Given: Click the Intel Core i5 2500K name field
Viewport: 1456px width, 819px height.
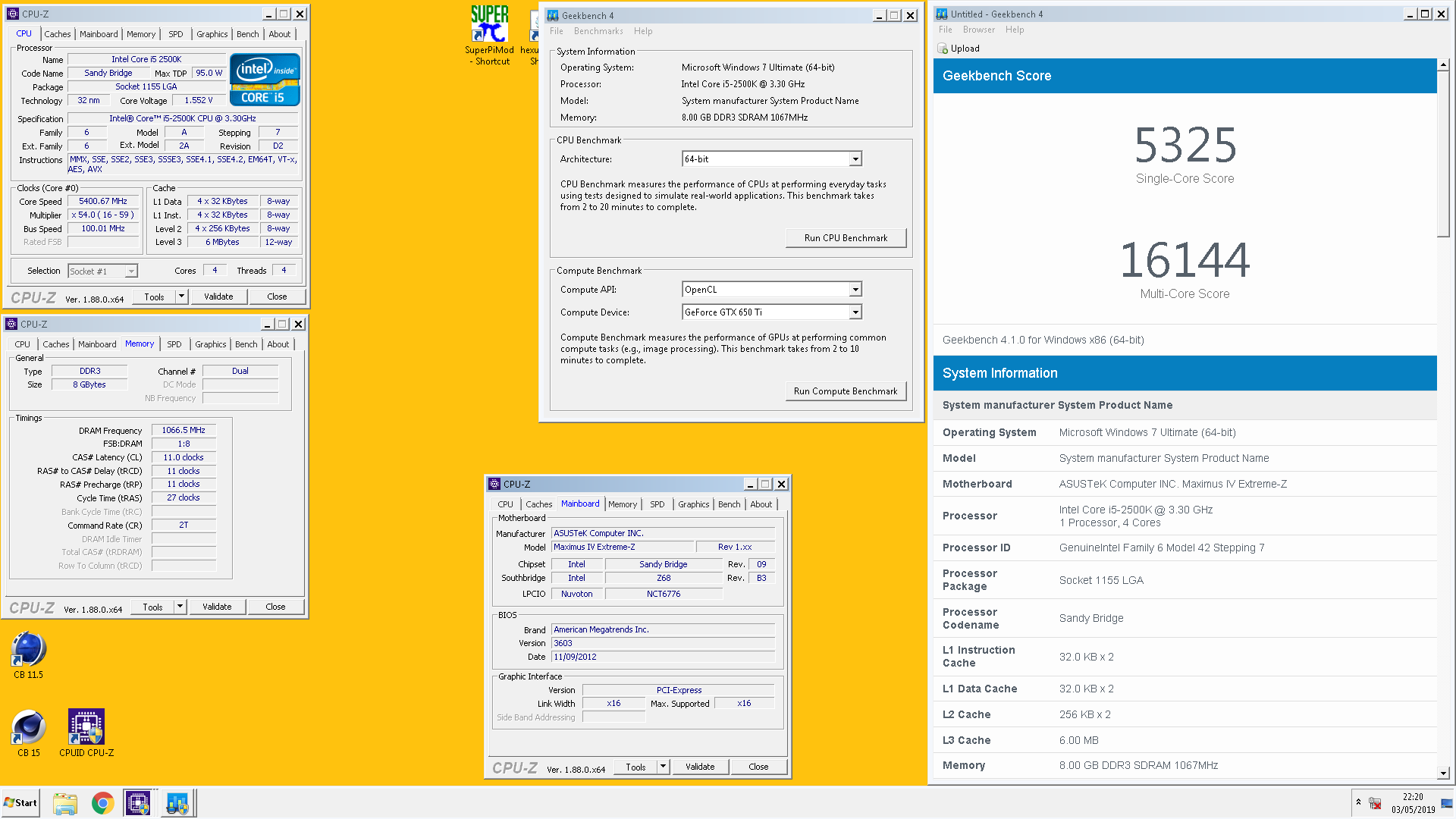Looking at the screenshot, I should [146, 60].
